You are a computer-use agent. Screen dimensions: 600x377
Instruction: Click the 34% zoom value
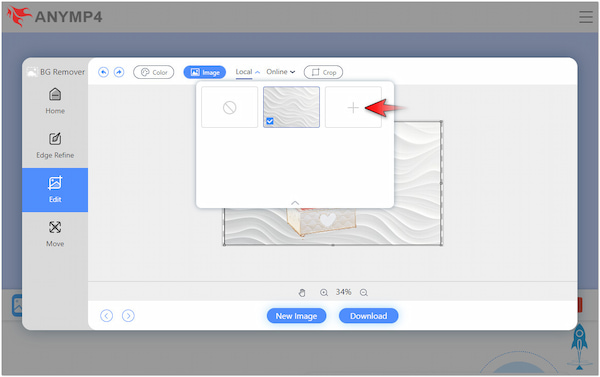344,292
